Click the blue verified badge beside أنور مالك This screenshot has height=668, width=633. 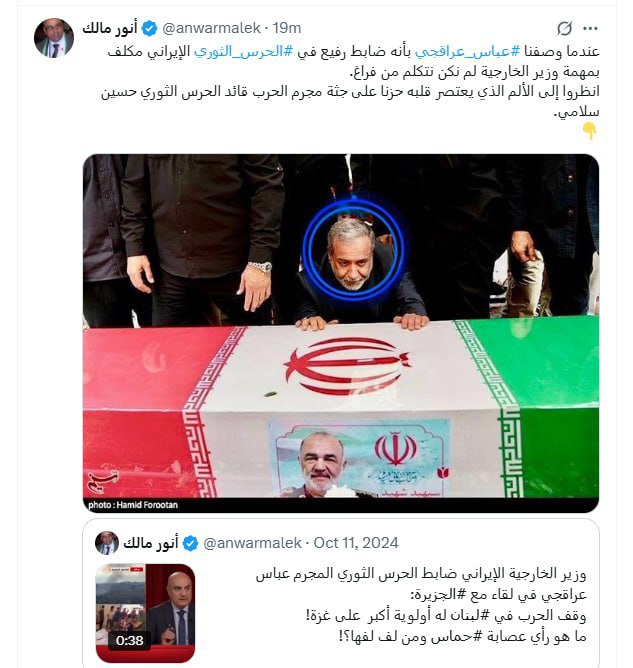[149, 29]
